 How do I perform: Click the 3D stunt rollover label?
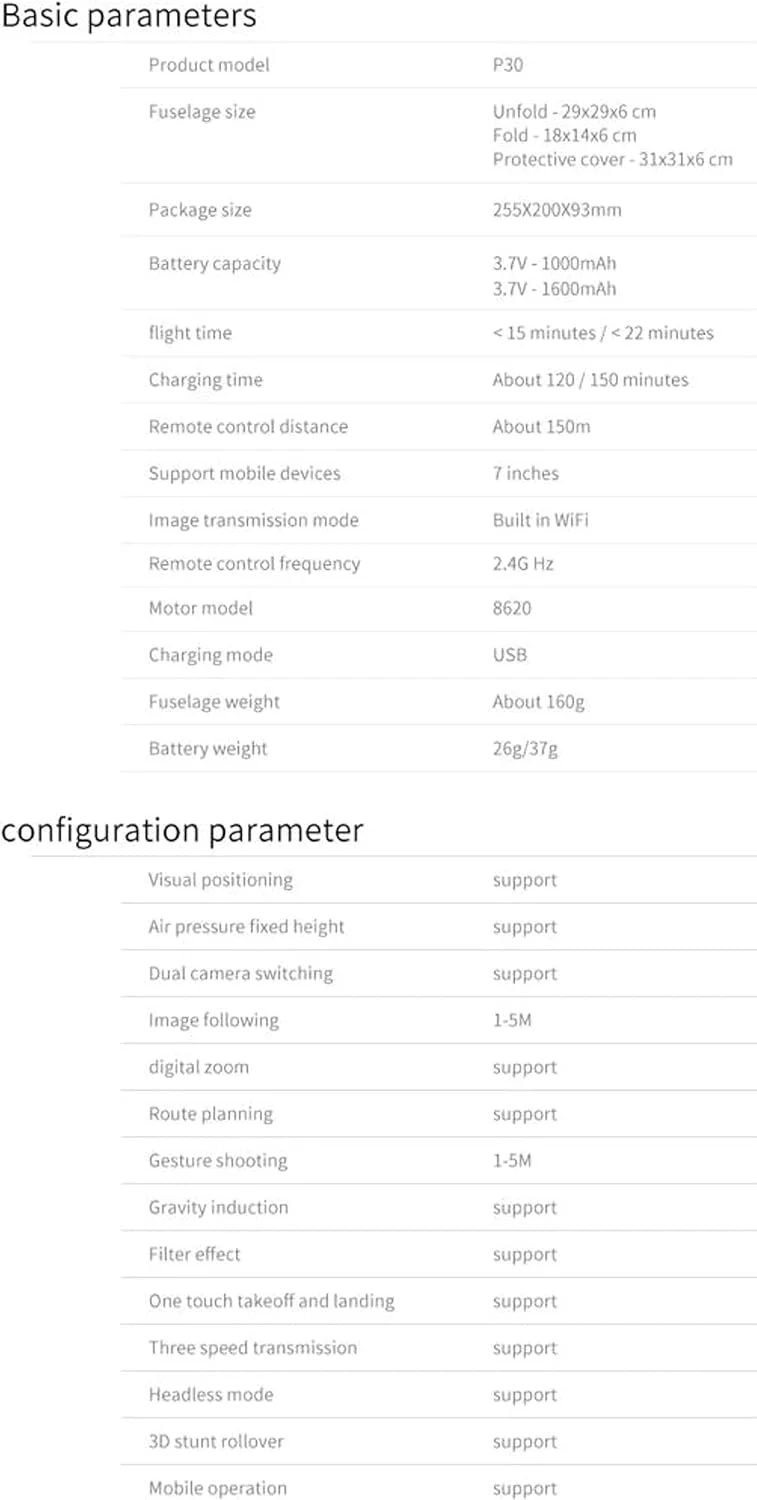216,1442
